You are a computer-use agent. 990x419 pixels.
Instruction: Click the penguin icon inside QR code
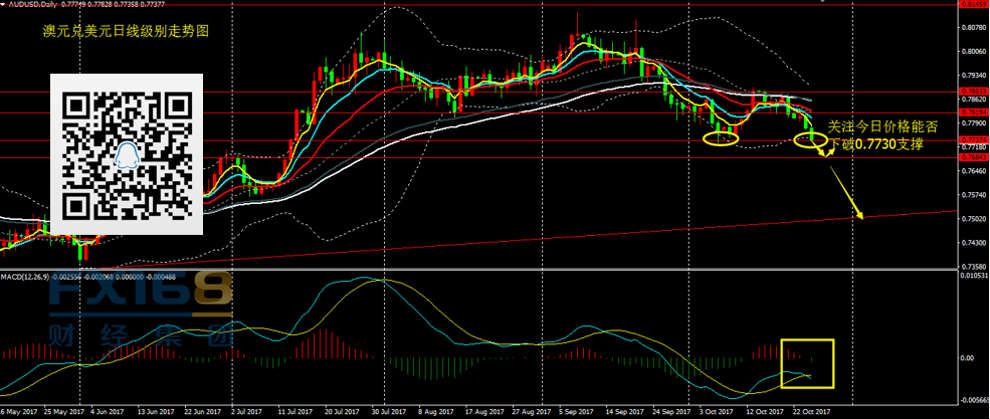[127, 153]
